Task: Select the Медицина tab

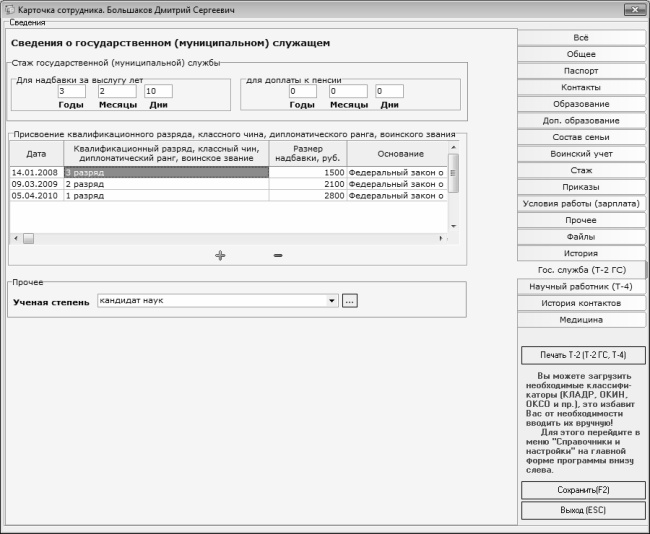Action: pos(581,320)
